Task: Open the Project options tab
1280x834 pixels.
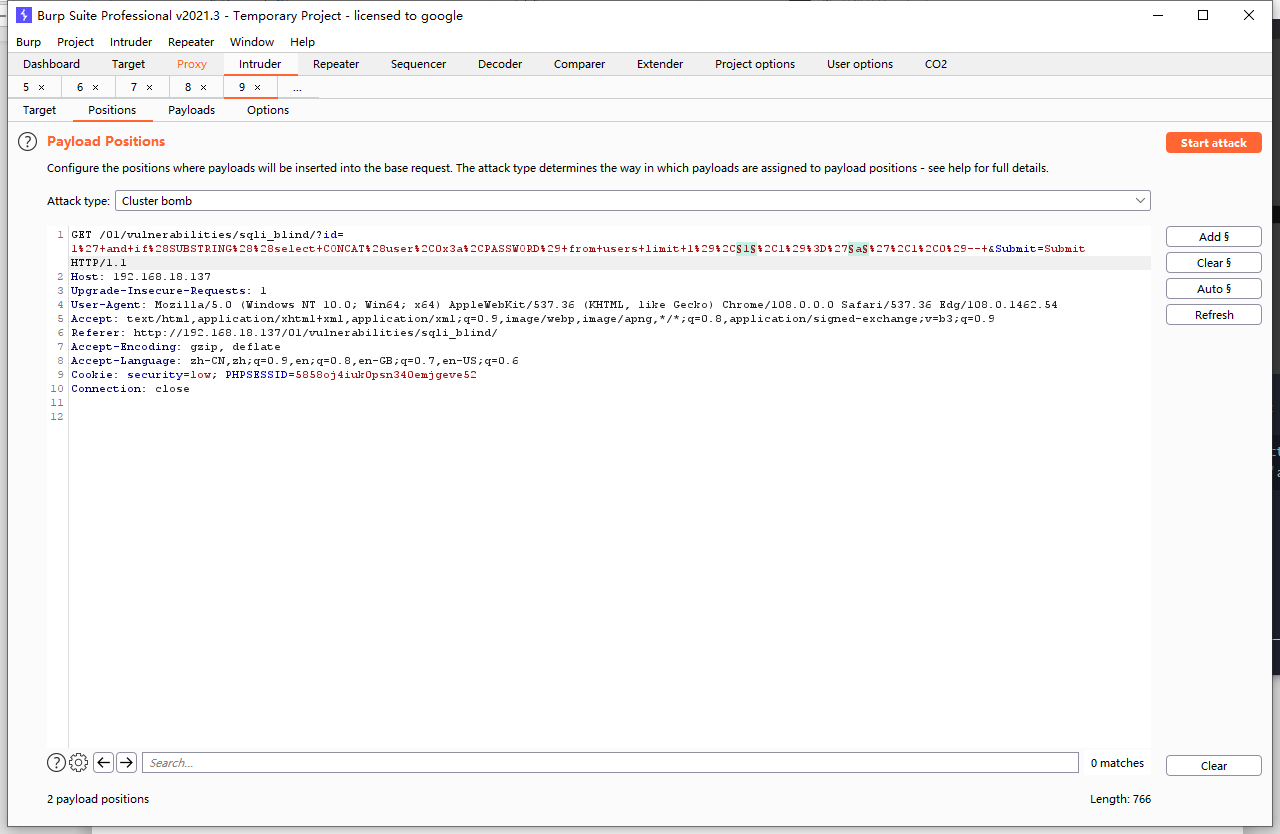Action: point(755,64)
